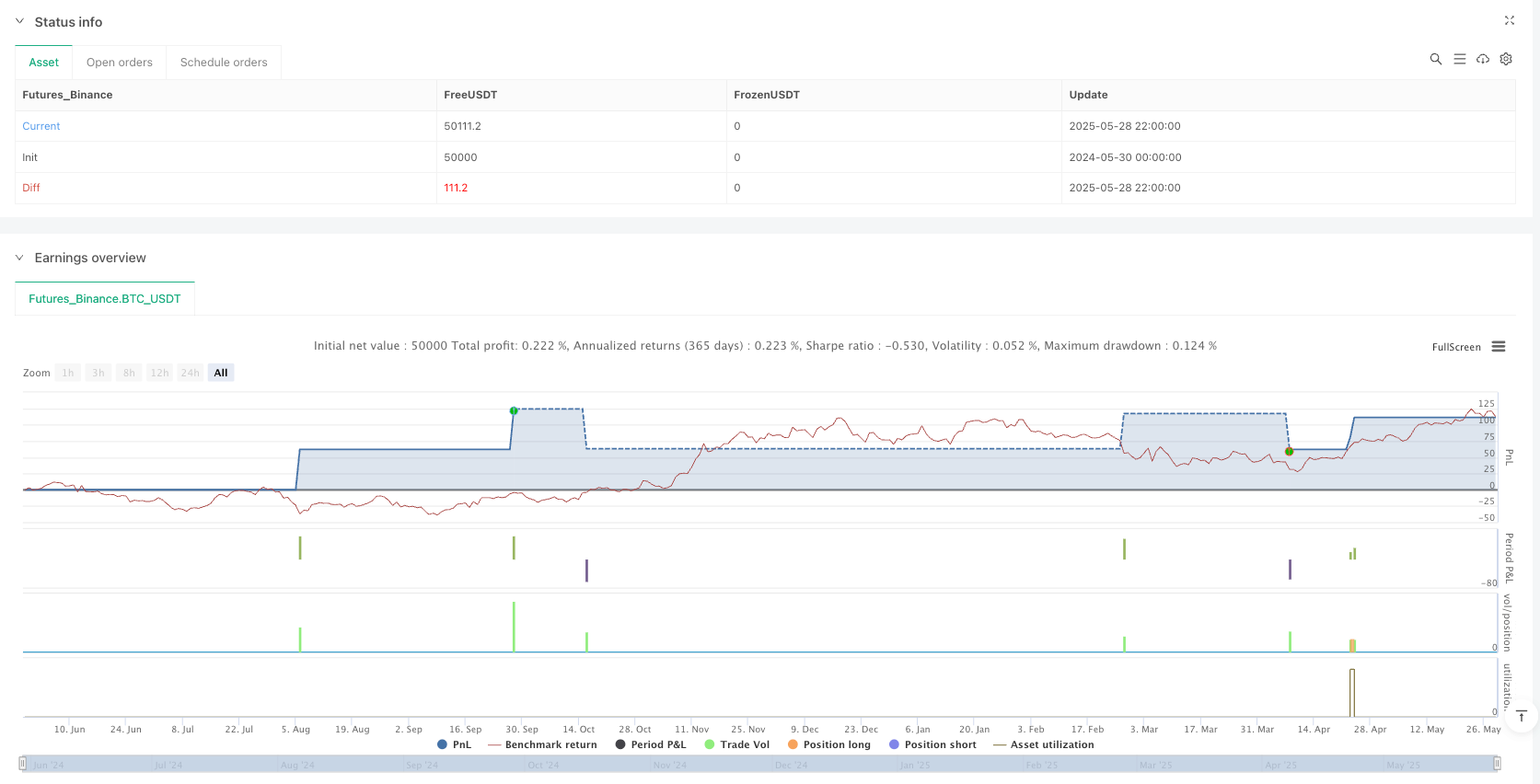Click the left handle of range navigator
Viewport: 1540px width, 784px height.
click(23, 764)
